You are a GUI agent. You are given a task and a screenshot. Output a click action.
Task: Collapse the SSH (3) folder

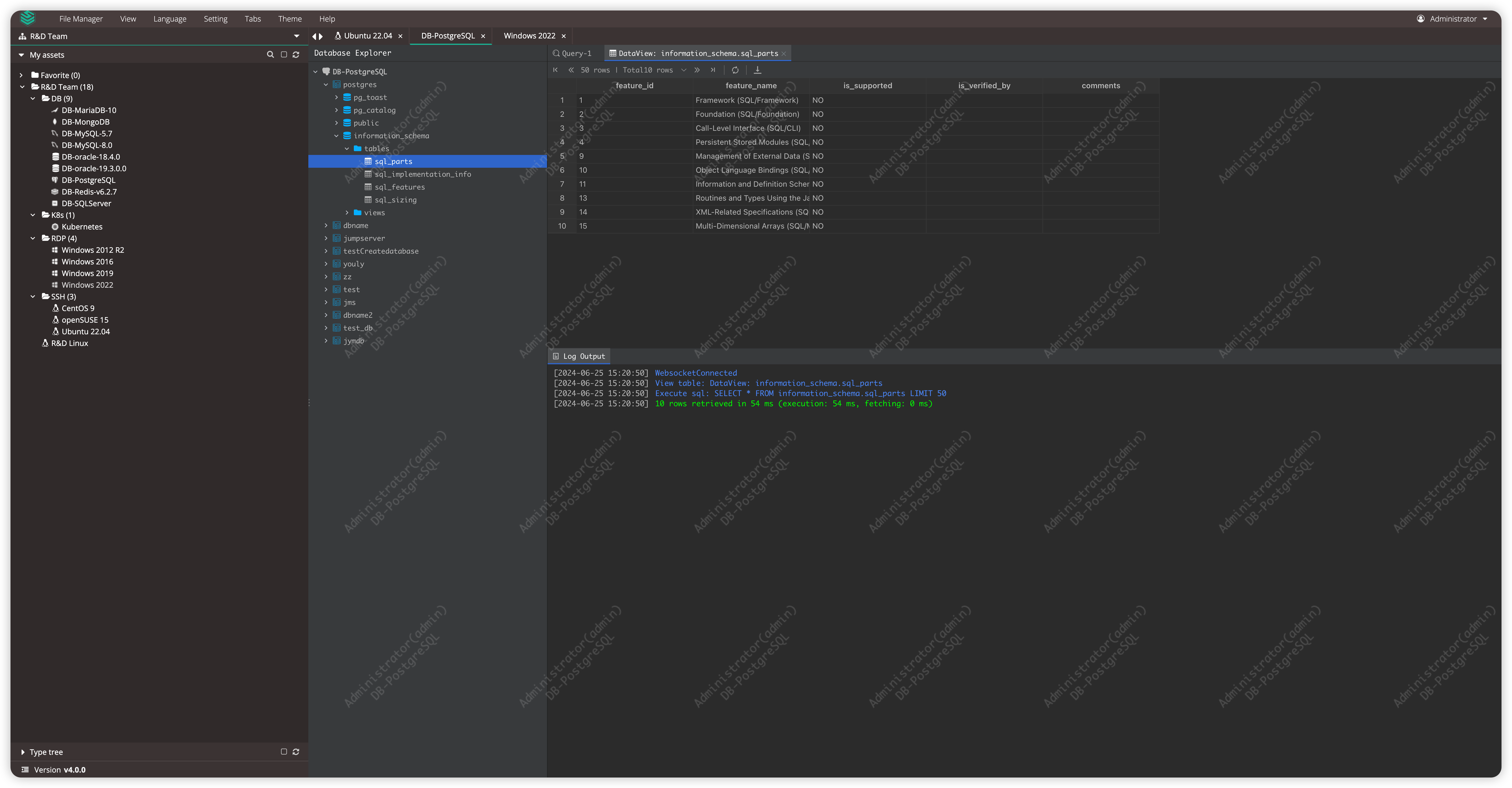(33, 296)
